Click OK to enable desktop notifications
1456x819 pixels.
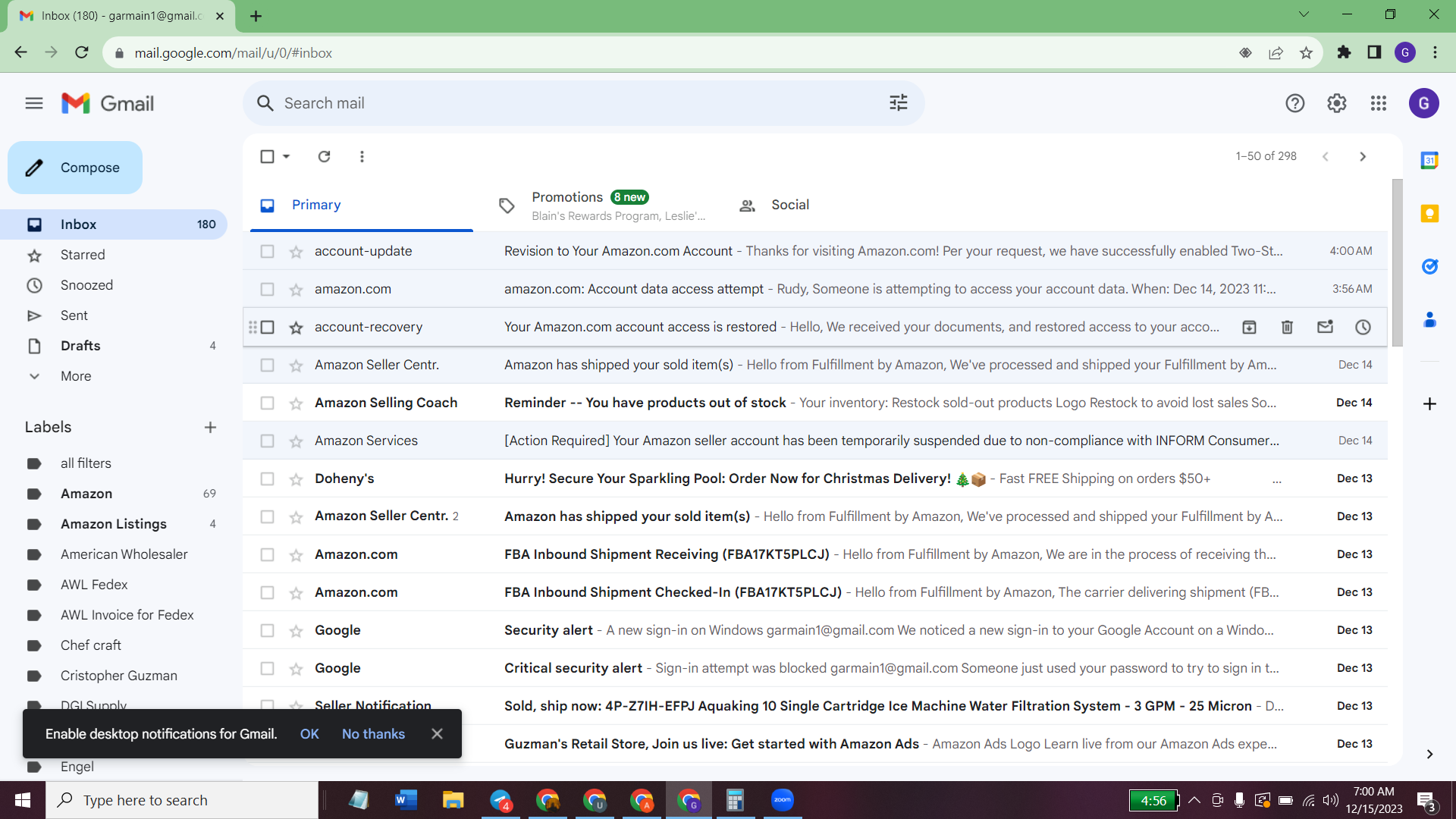click(309, 734)
